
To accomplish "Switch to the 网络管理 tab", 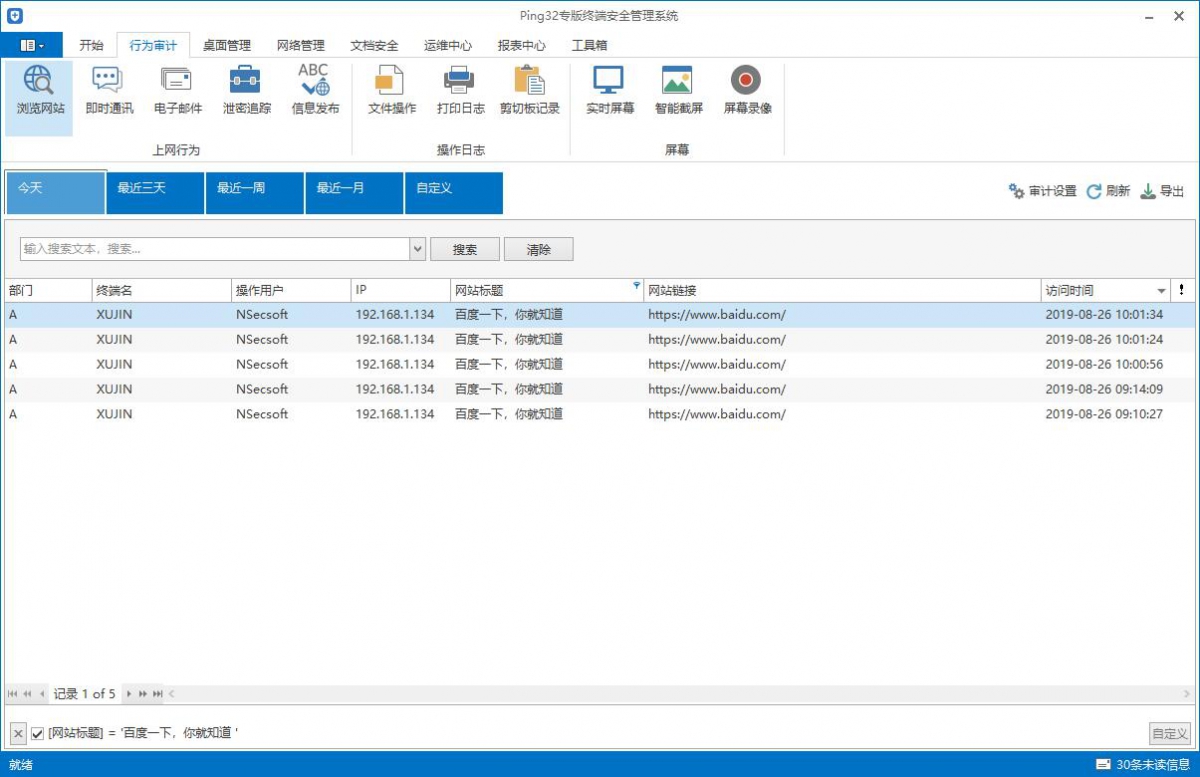I will point(301,45).
